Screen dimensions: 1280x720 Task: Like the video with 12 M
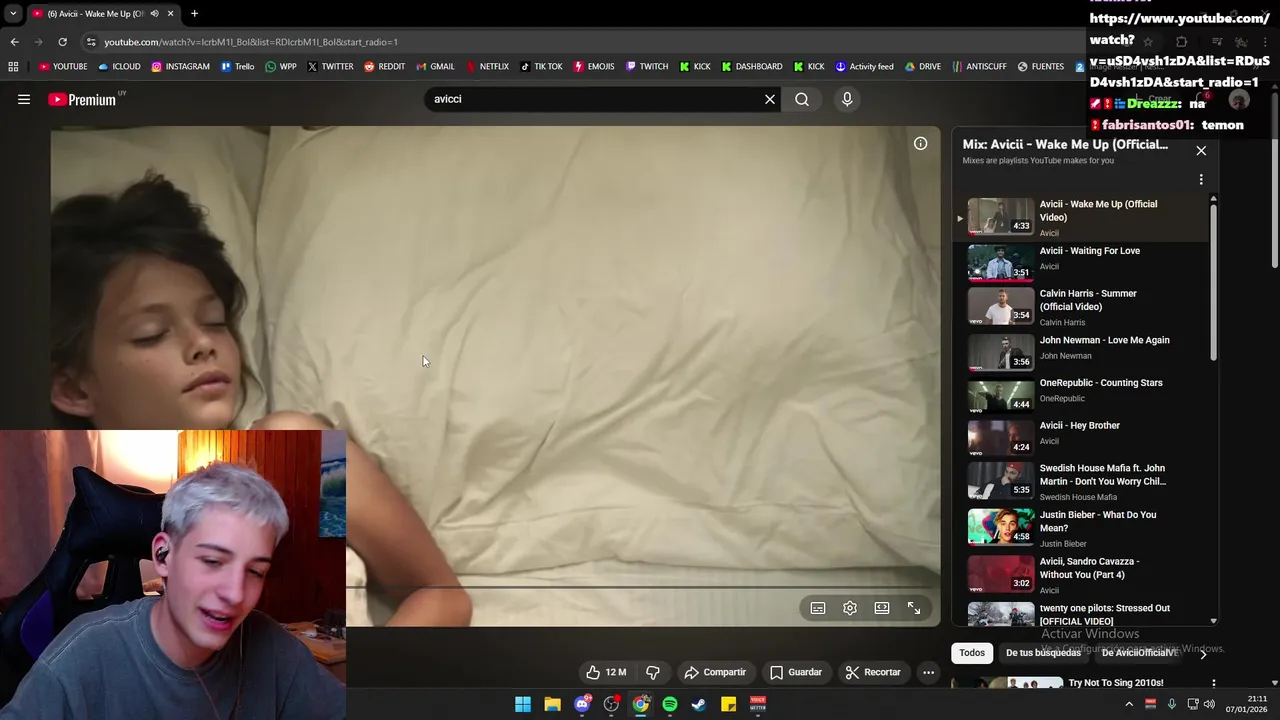tap(606, 672)
